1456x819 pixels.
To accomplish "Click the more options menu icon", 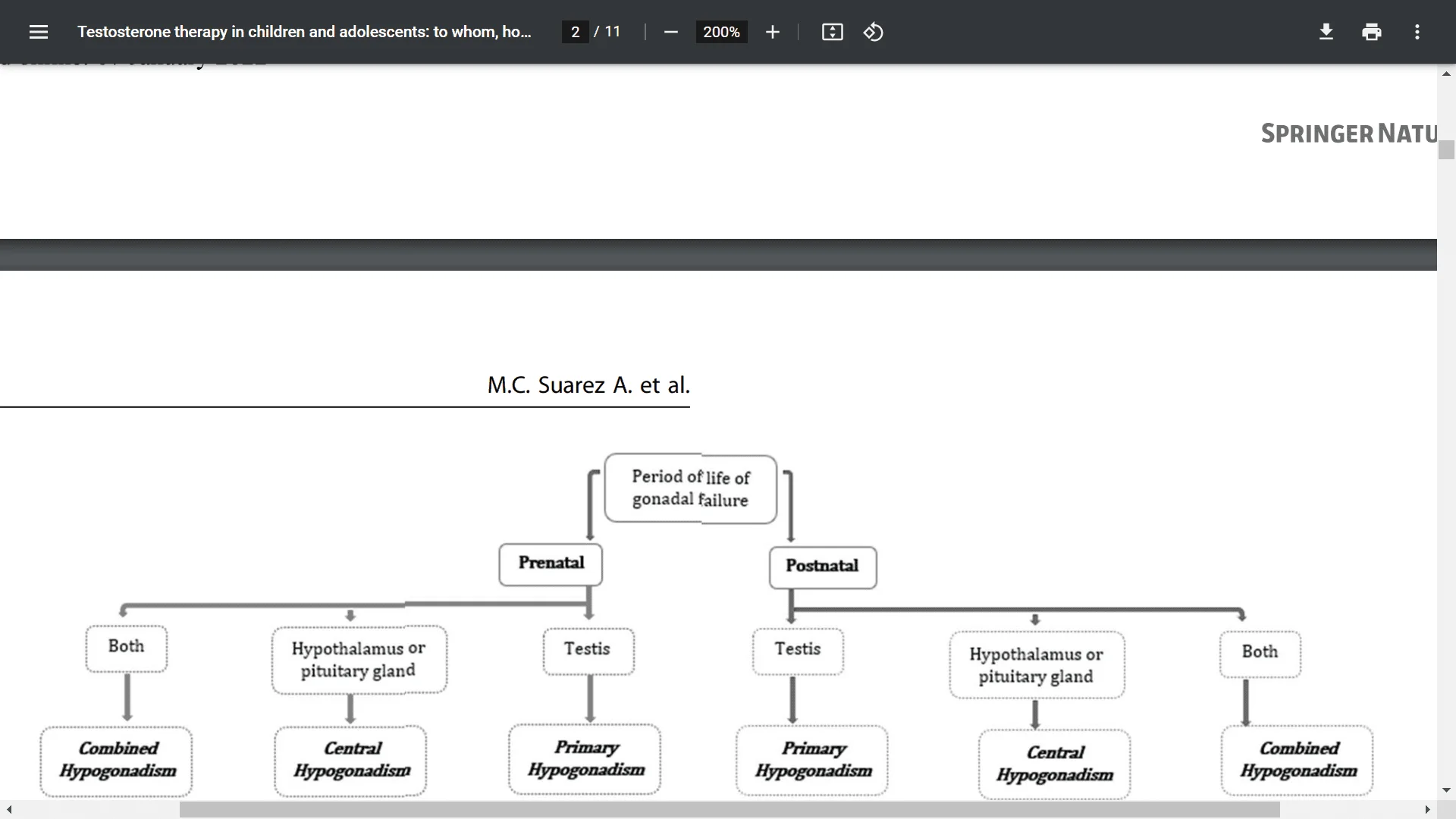I will pos(1417,31).
